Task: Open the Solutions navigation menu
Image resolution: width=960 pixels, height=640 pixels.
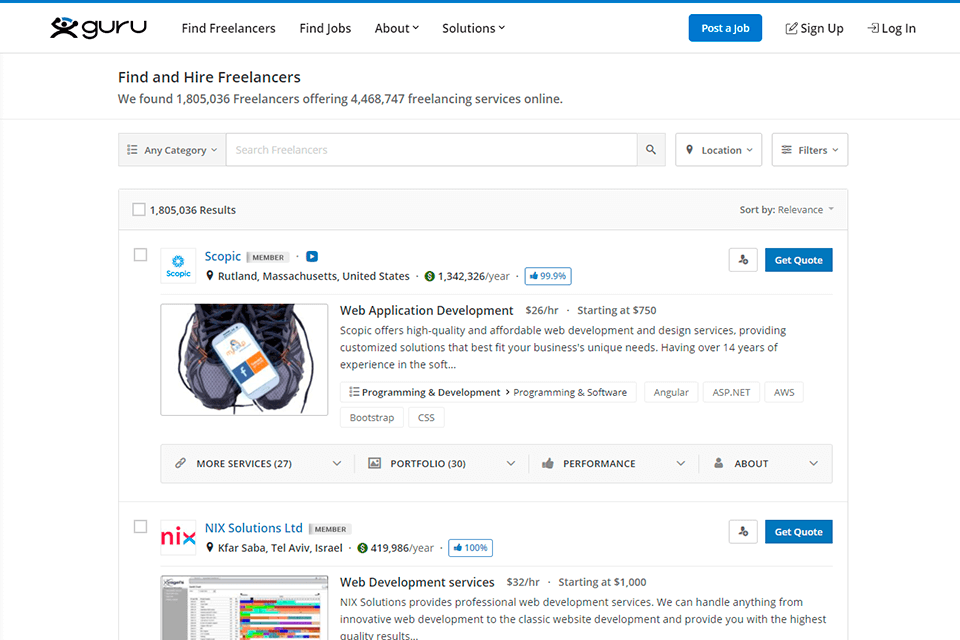Action: pos(473,28)
